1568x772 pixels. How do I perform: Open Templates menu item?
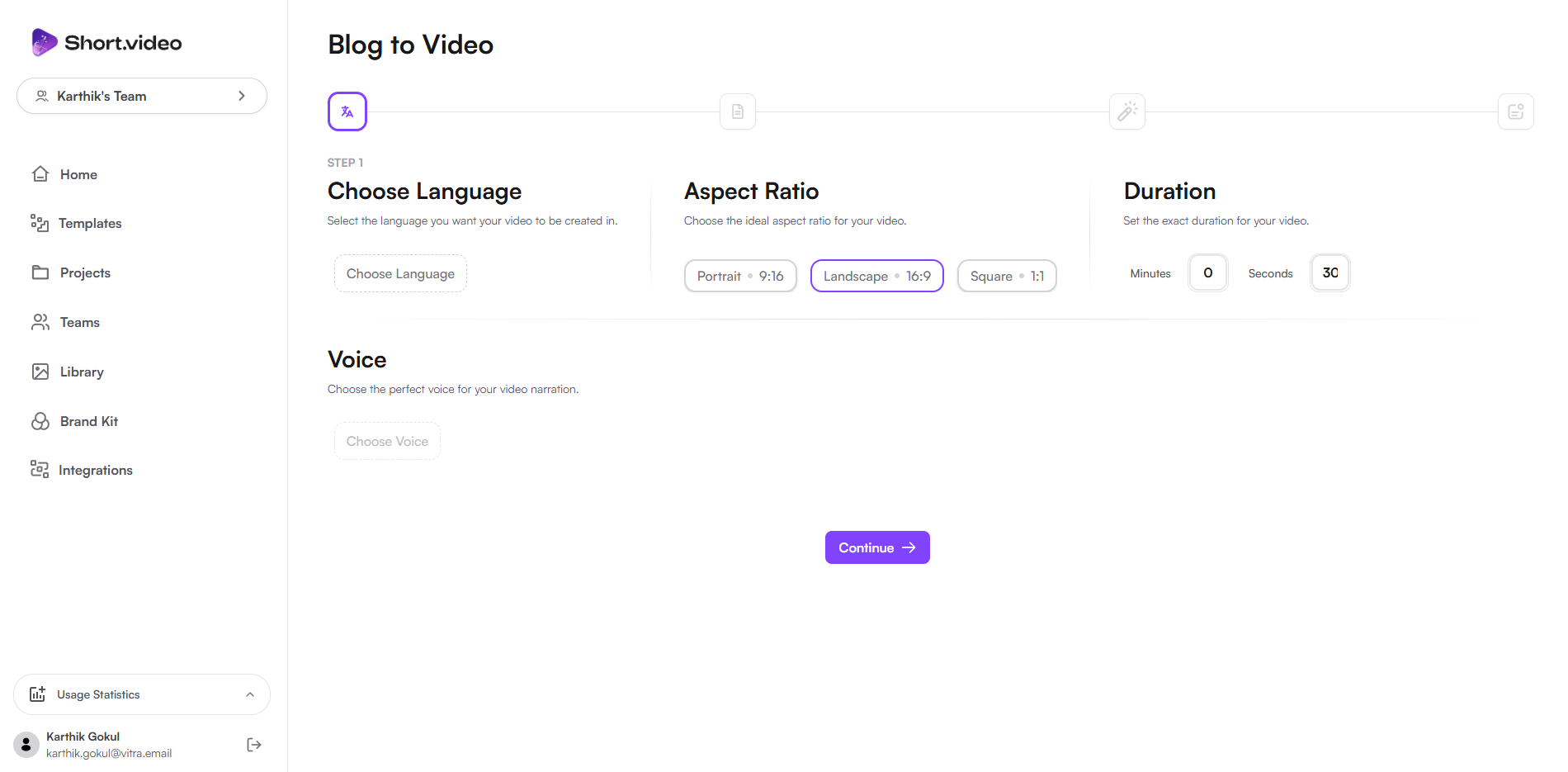click(x=90, y=223)
